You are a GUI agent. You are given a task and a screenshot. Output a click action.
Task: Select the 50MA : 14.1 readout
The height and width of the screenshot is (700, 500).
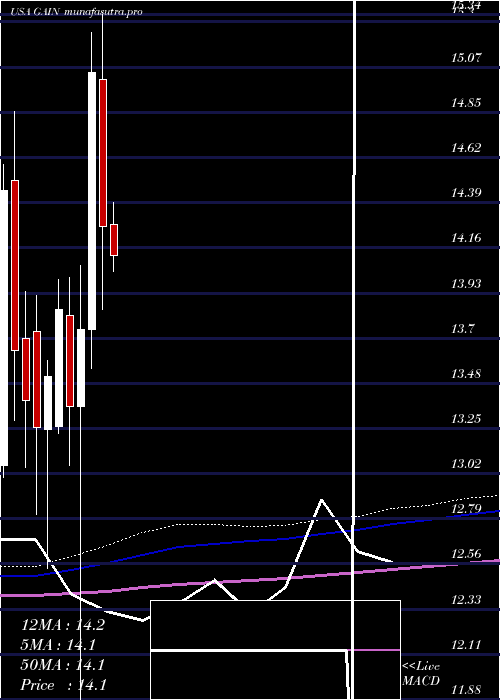pos(63,665)
